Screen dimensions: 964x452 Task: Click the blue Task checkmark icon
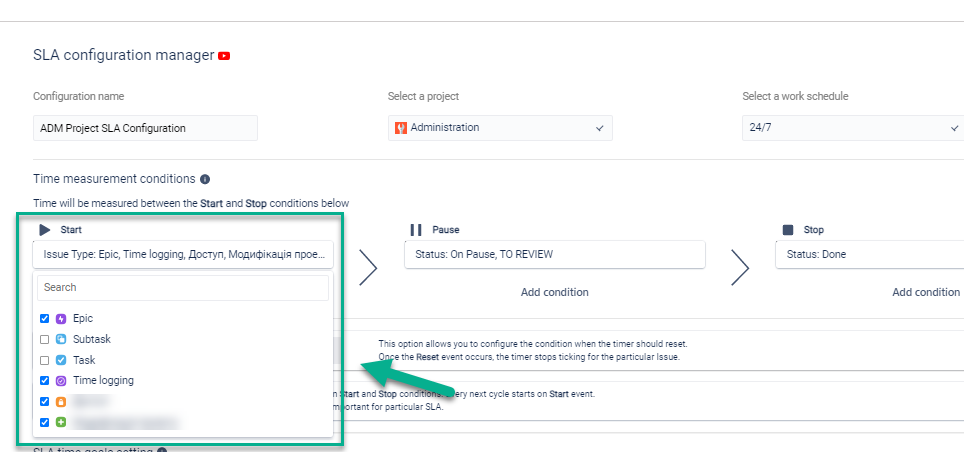coord(61,360)
